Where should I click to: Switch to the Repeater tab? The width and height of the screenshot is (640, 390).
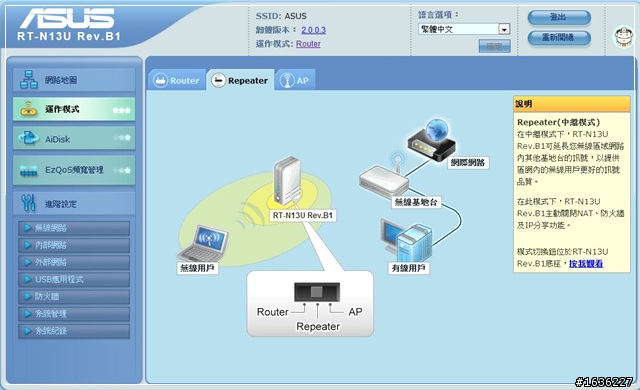[240, 80]
